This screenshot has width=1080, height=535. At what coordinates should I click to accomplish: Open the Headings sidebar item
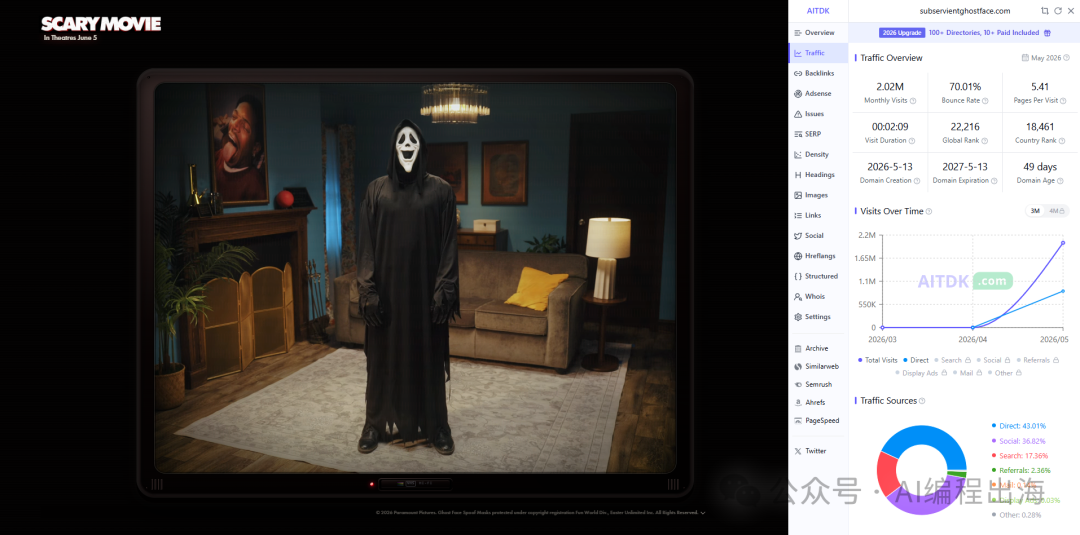818,175
